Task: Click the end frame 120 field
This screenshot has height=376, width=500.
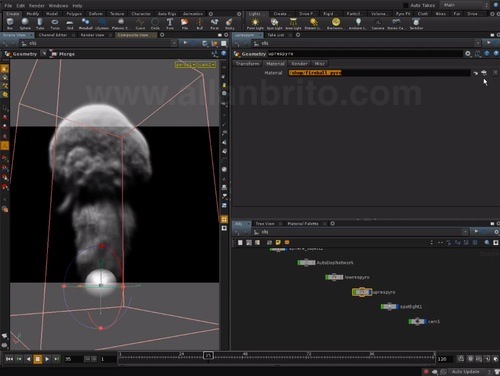Action: tap(445, 359)
